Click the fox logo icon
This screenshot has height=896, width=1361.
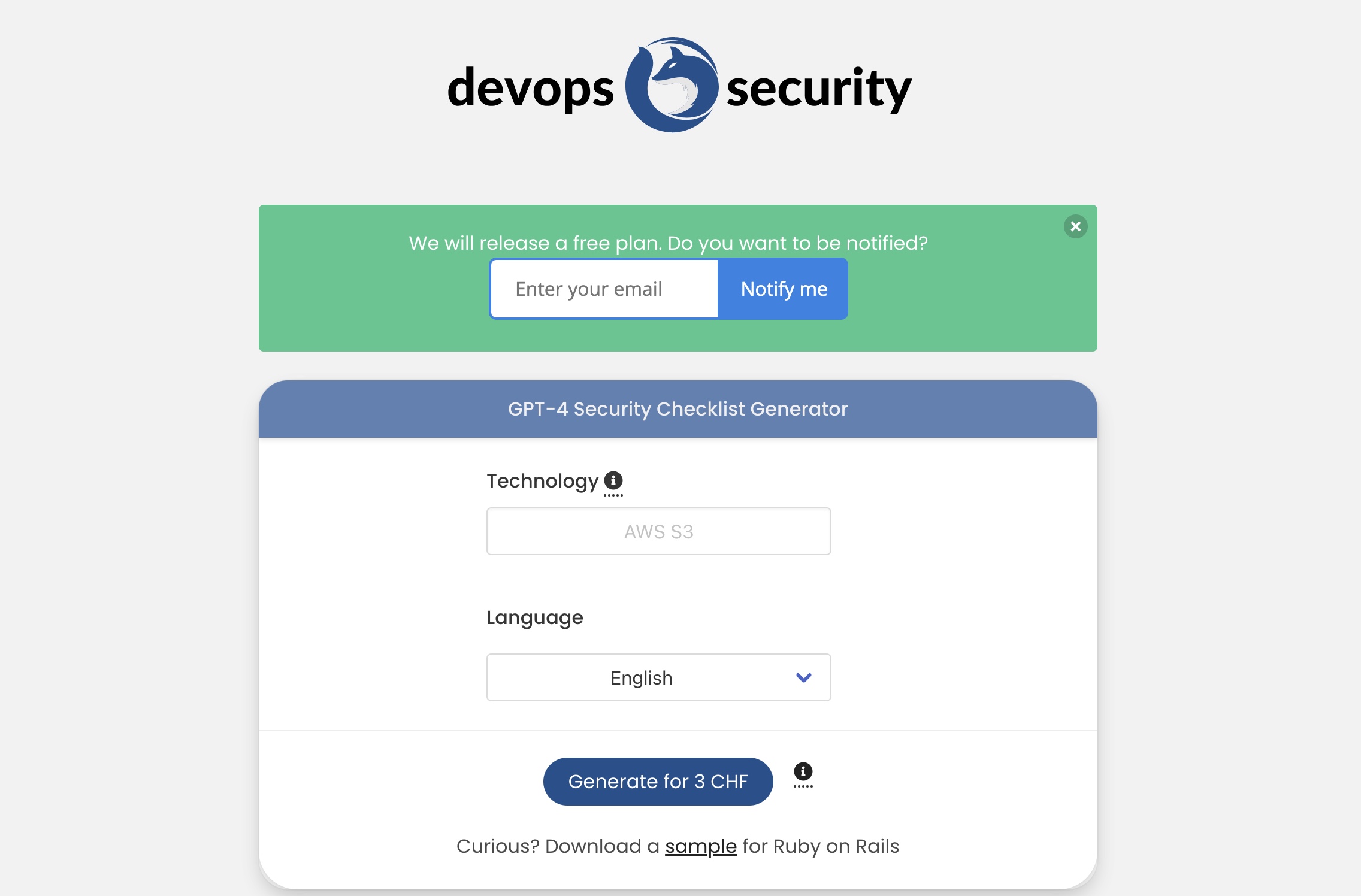click(672, 85)
